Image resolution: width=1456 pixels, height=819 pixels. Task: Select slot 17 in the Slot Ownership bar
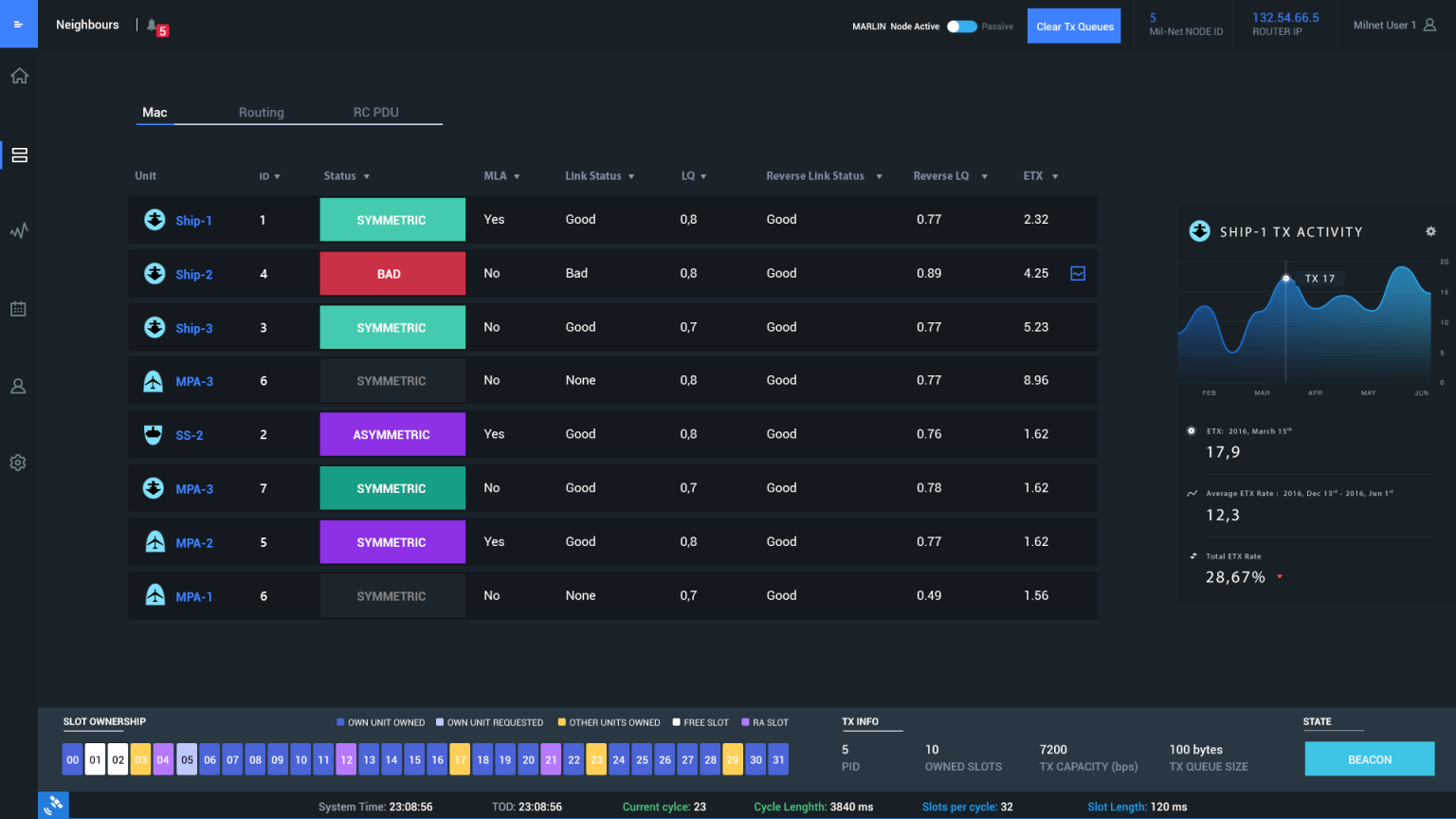(x=460, y=759)
